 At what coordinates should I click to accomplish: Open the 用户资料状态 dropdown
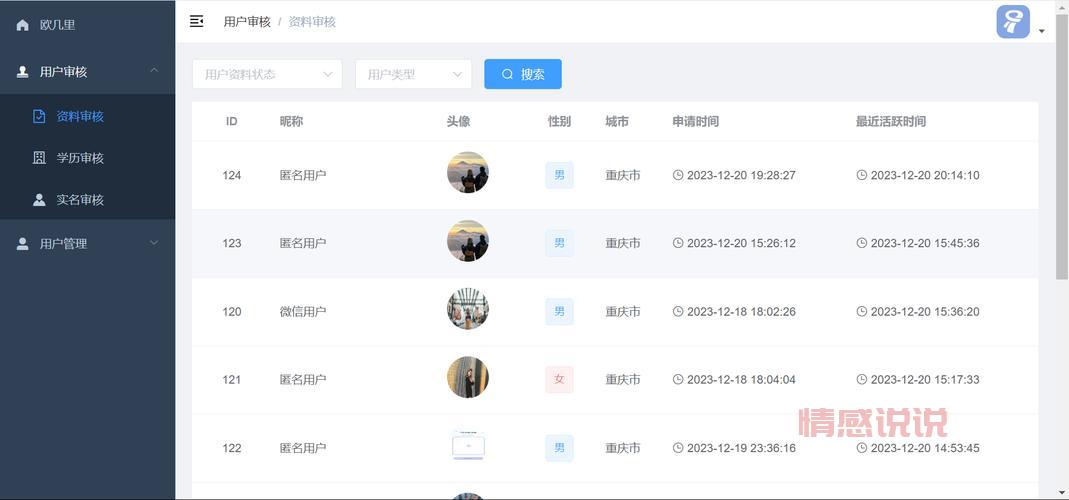tap(267, 74)
